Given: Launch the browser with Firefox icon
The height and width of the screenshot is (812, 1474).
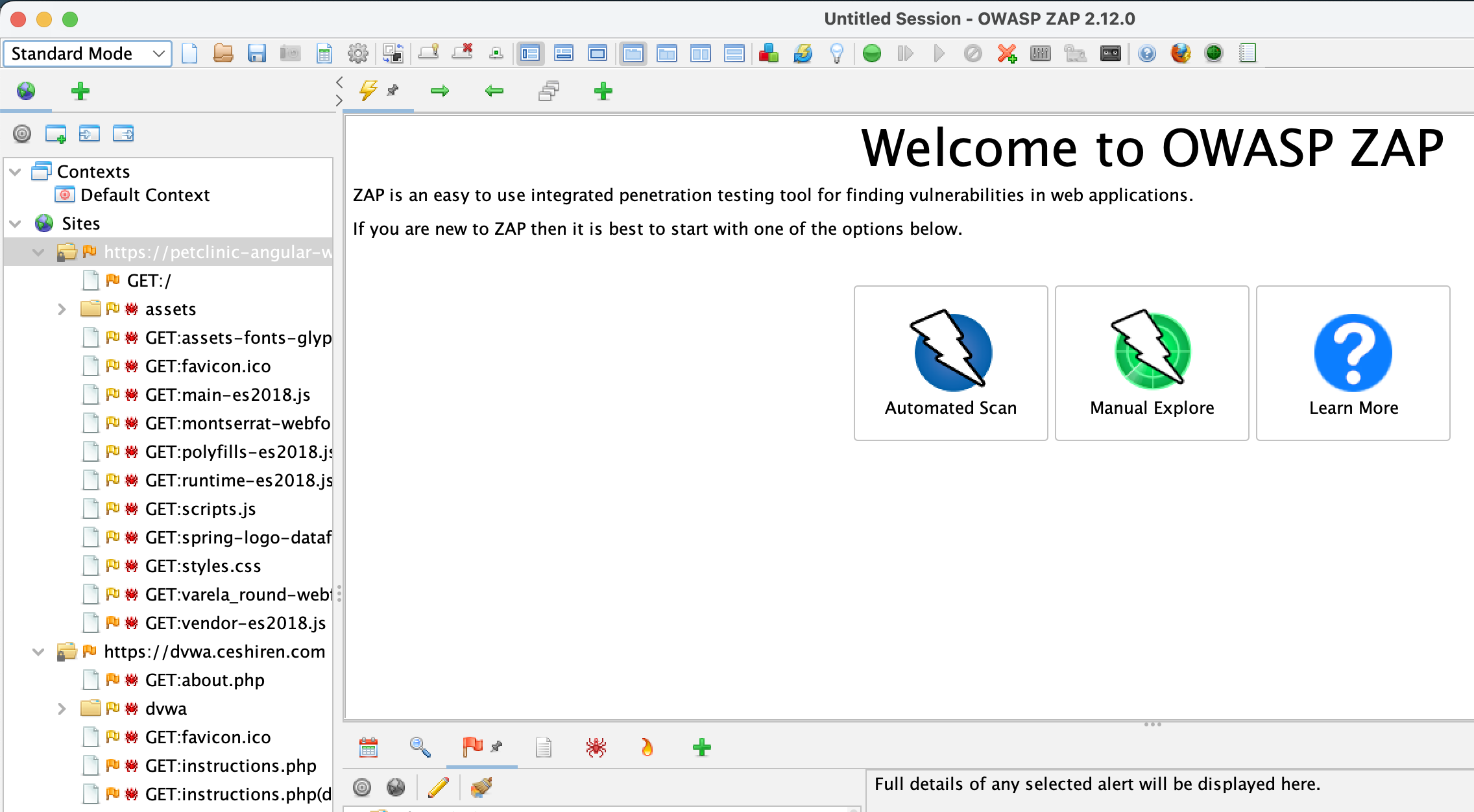Looking at the screenshot, I should point(1181,54).
